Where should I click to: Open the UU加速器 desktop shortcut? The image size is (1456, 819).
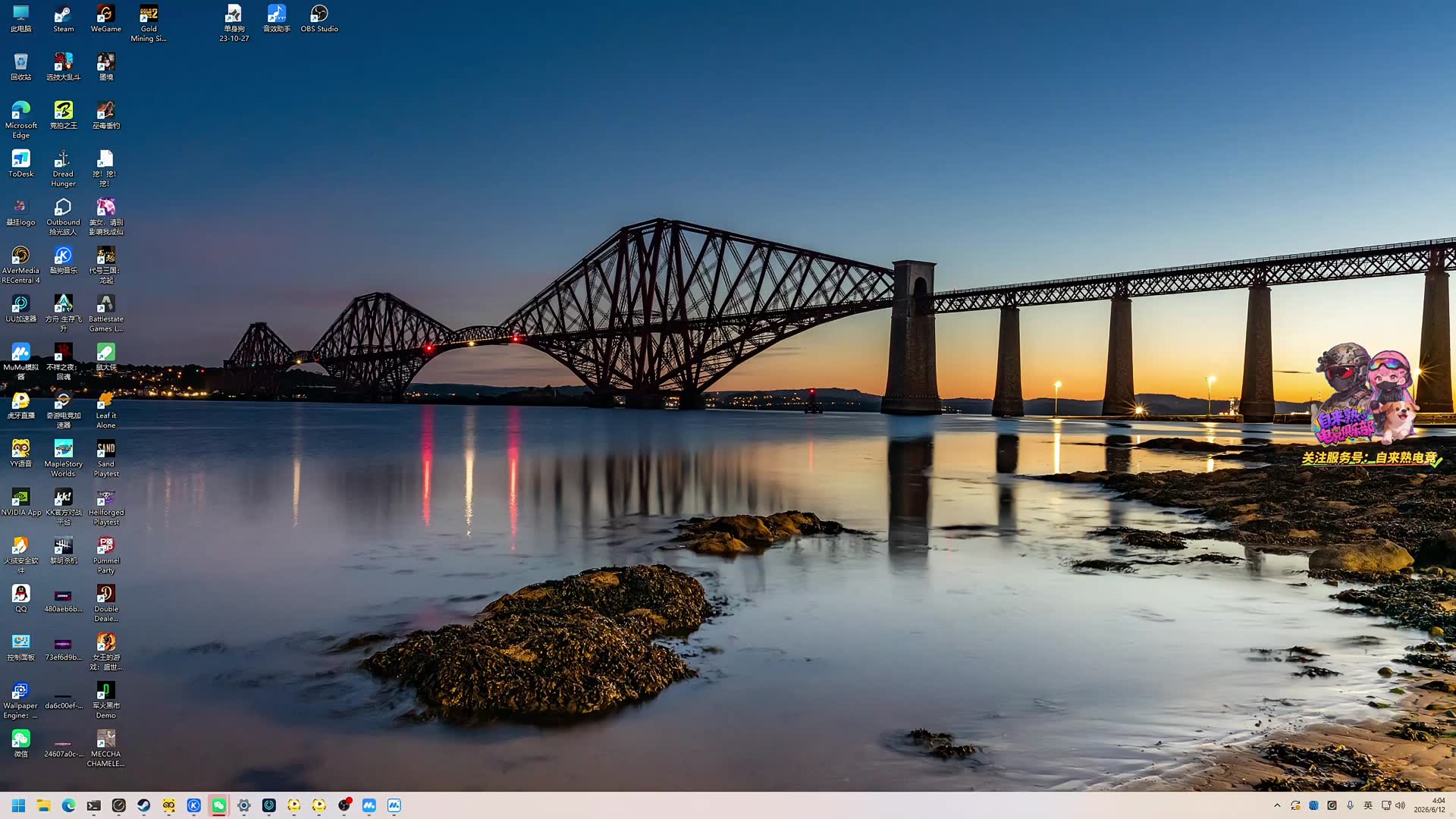click(x=21, y=309)
